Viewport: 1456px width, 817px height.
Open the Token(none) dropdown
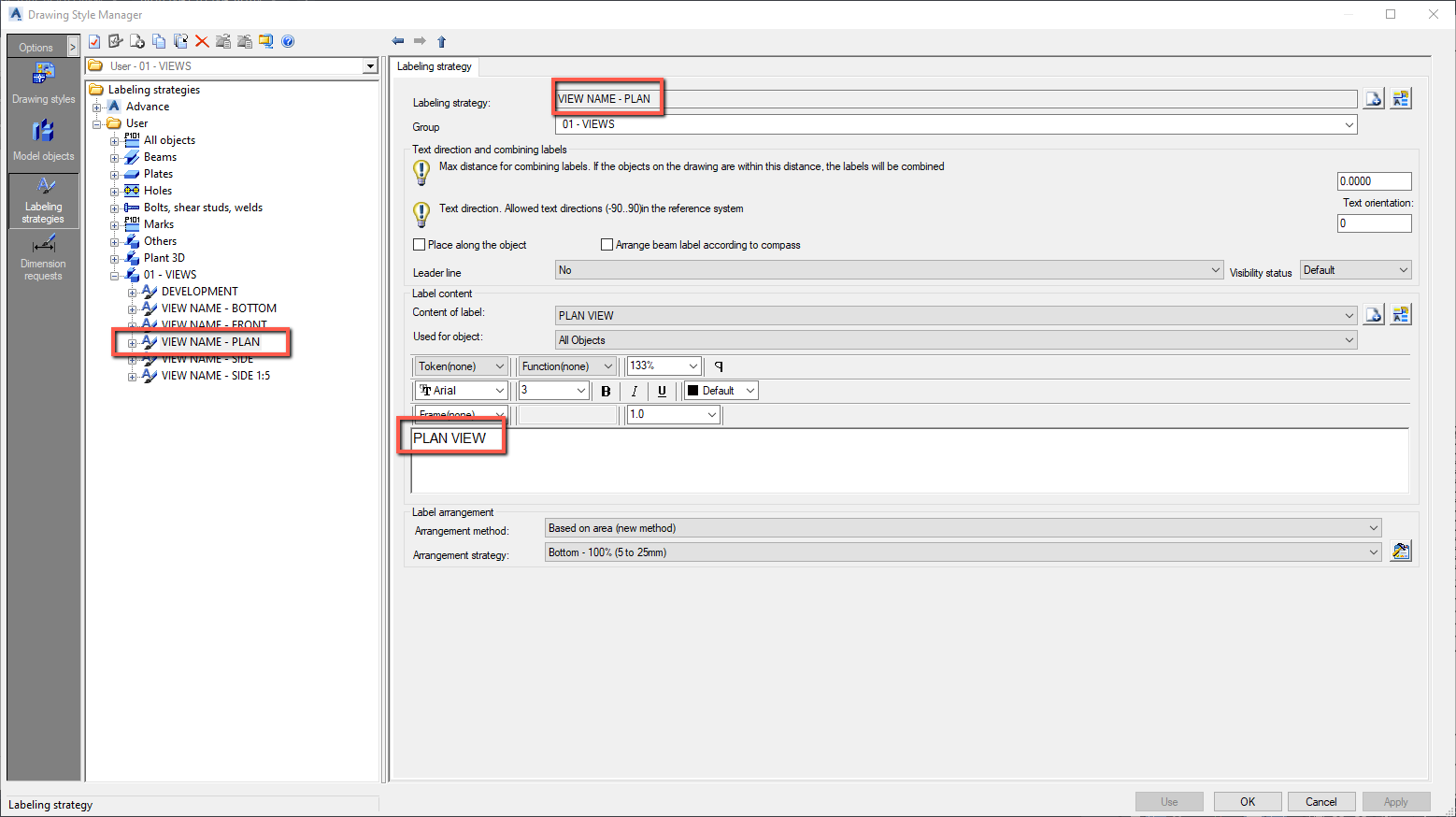click(462, 366)
